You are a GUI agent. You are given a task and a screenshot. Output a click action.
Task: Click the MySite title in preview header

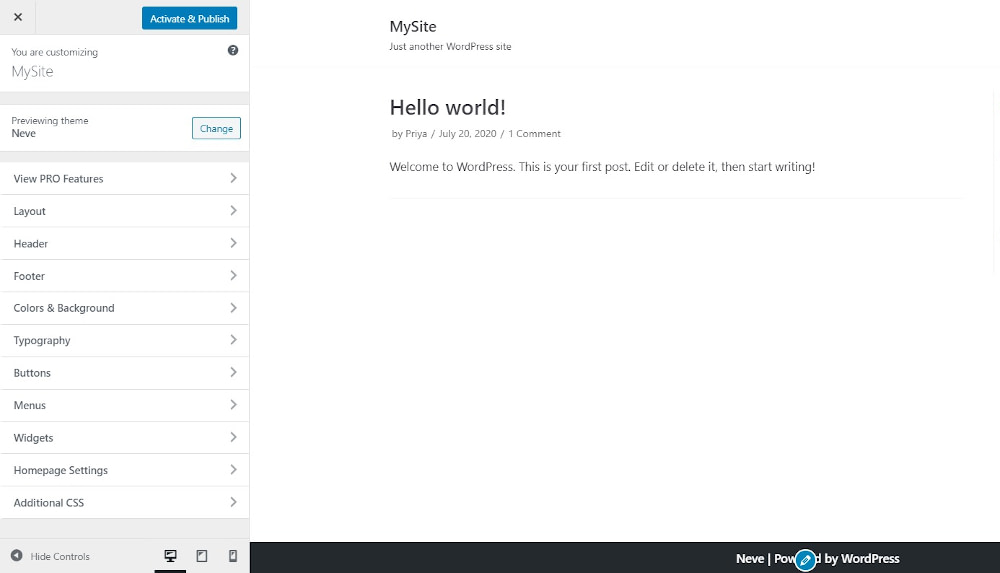point(413,27)
